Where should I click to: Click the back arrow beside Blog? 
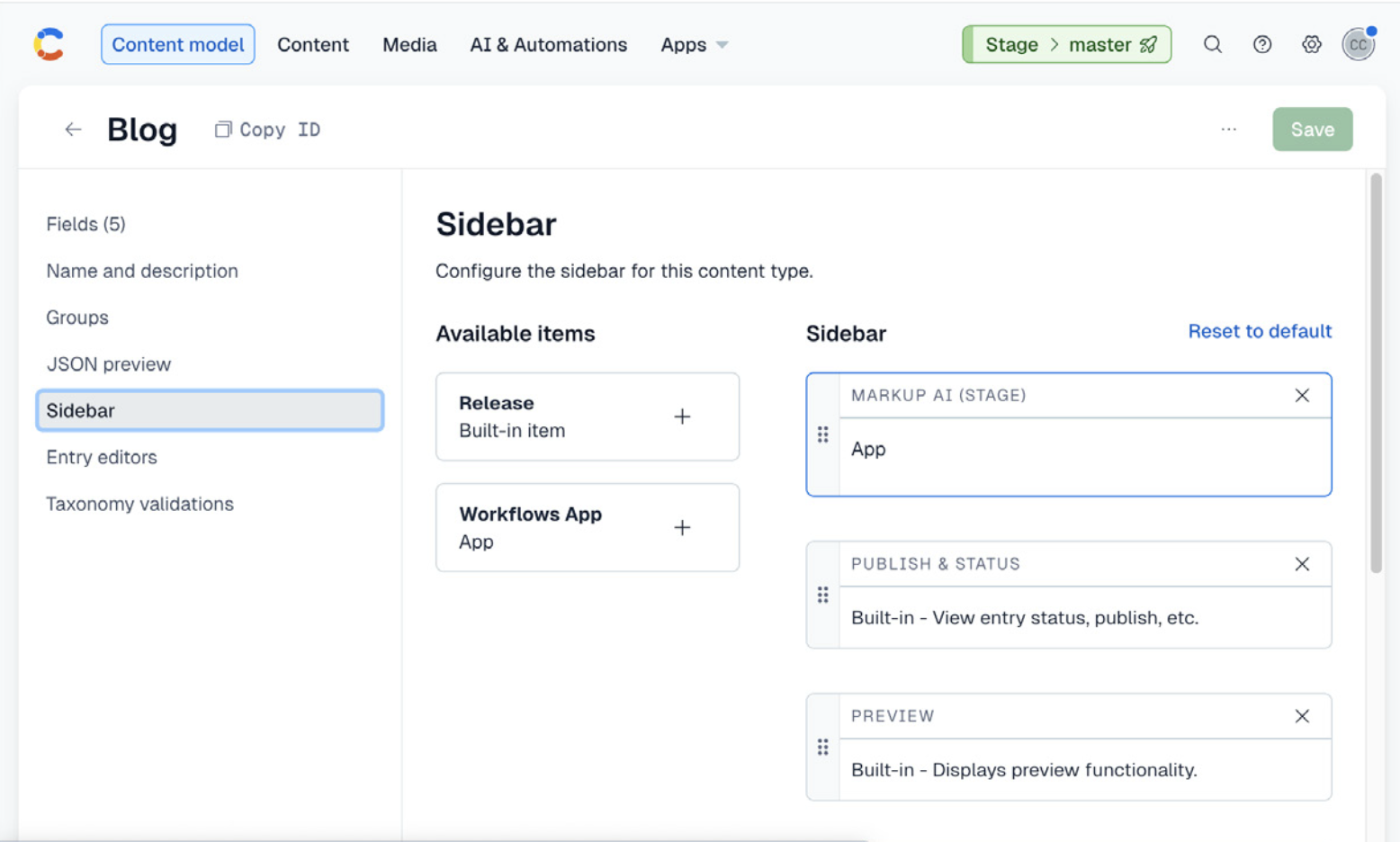pyautogui.click(x=73, y=129)
